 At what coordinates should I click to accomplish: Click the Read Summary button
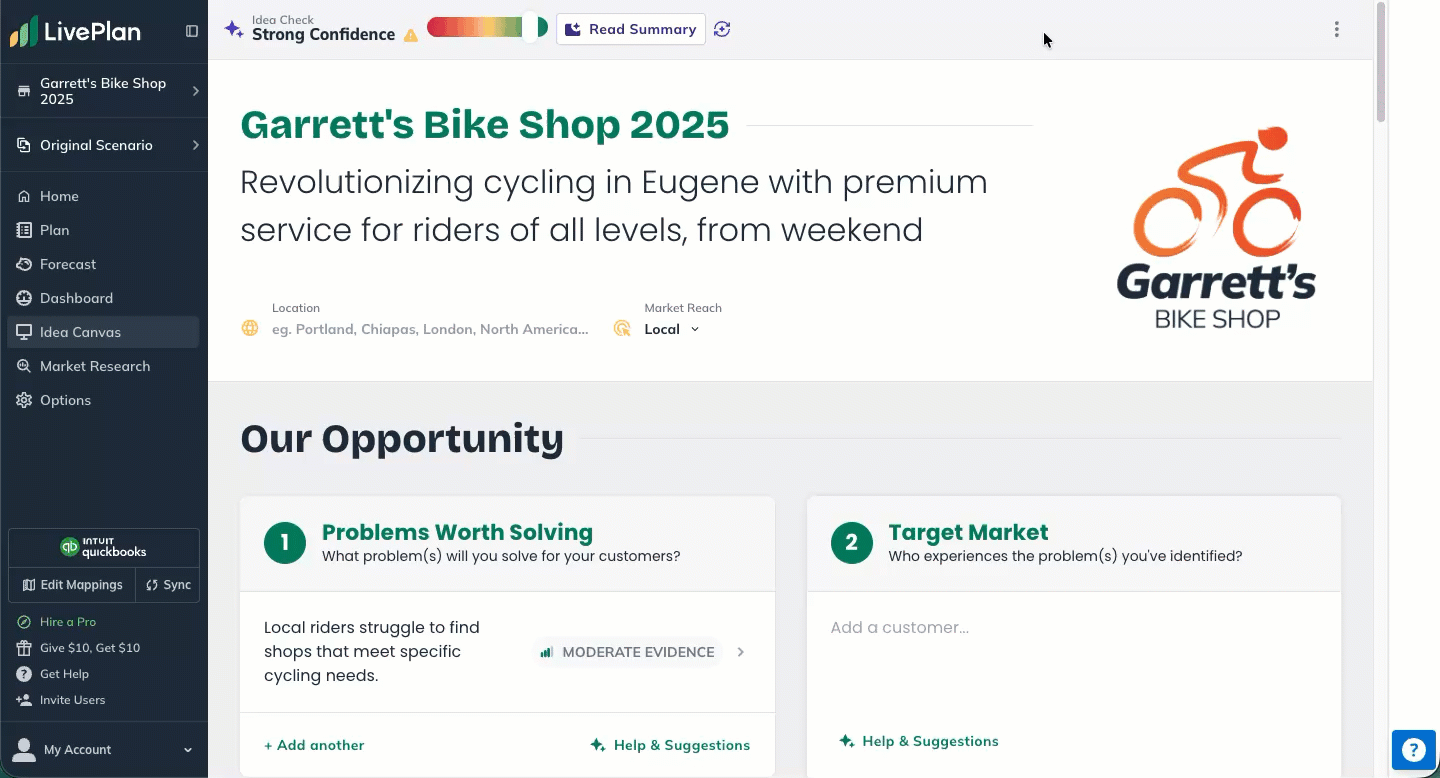[631, 29]
